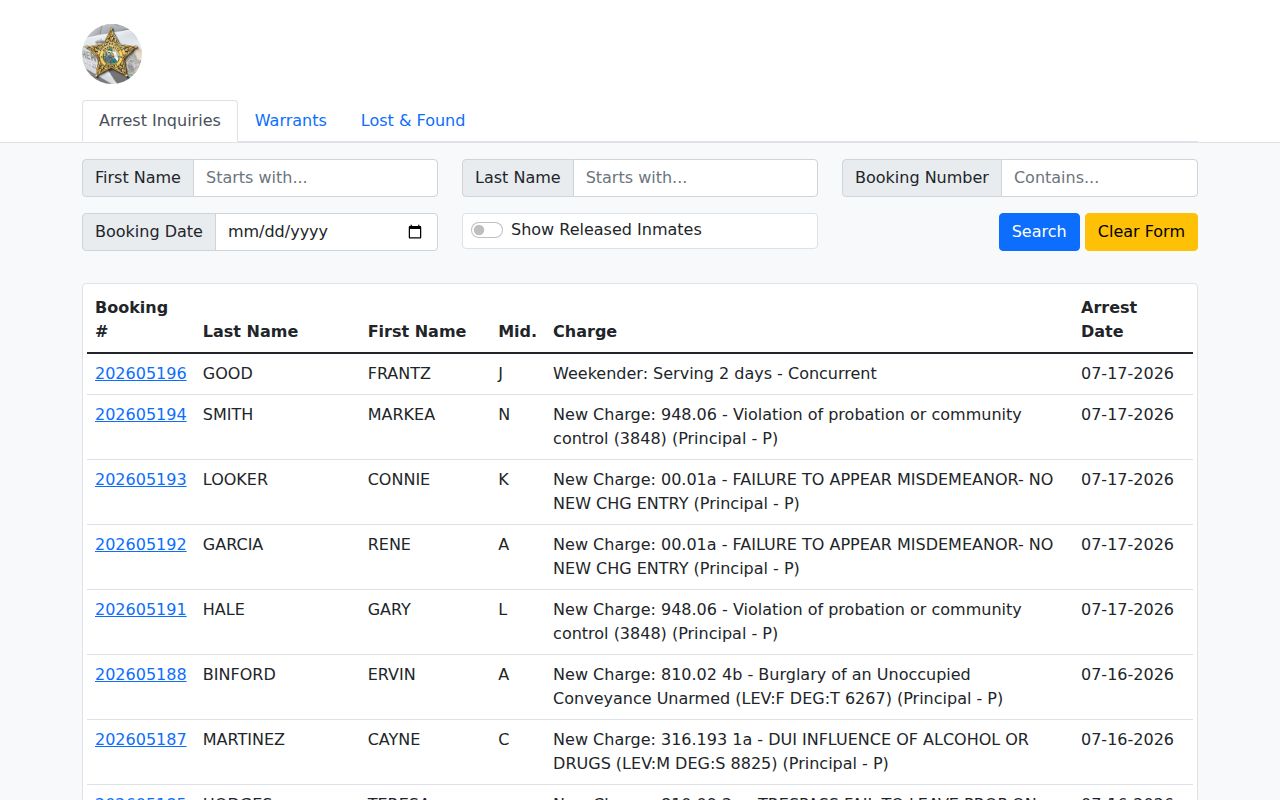Click the sheriff star badge logo
Image resolution: width=1280 pixels, height=800 pixels.
coord(112,54)
